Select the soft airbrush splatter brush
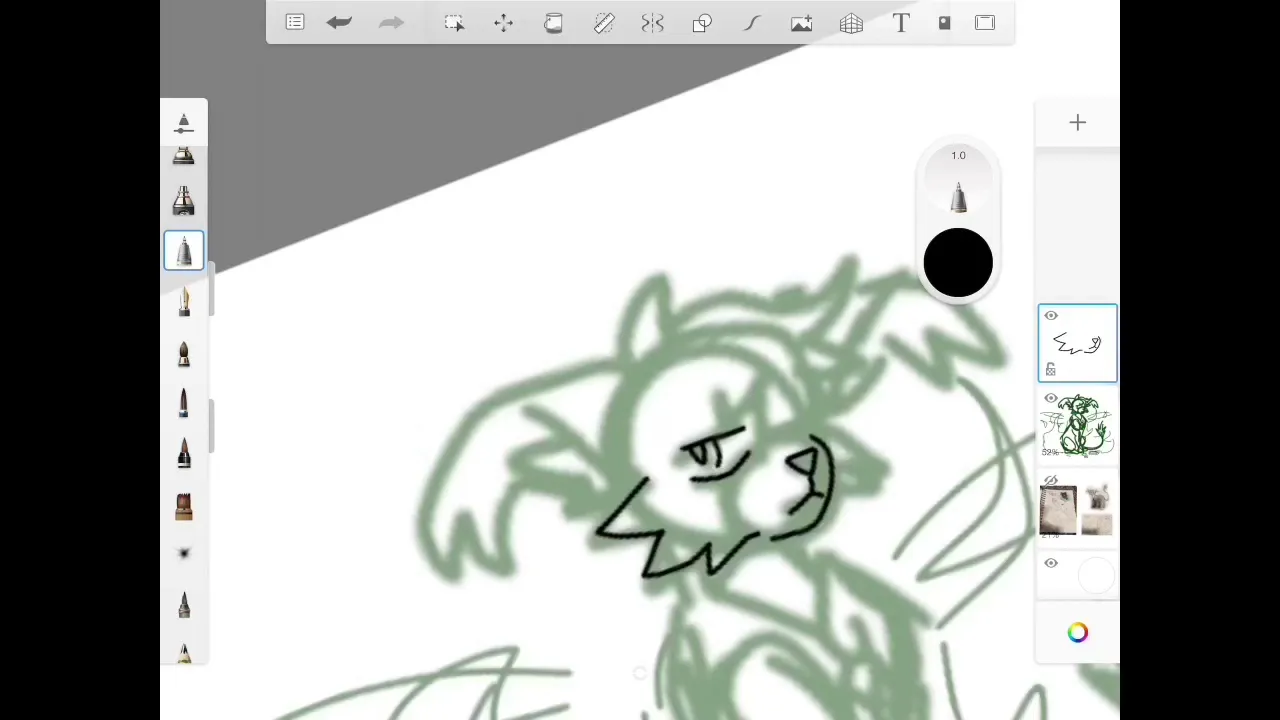1280x720 pixels. (x=184, y=553)
